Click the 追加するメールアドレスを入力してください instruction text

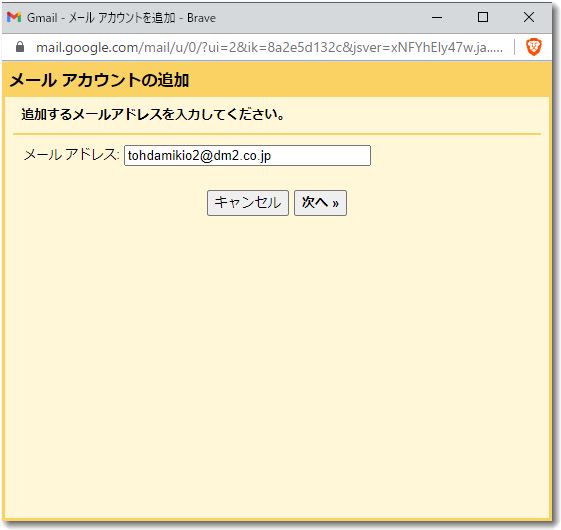153,115
